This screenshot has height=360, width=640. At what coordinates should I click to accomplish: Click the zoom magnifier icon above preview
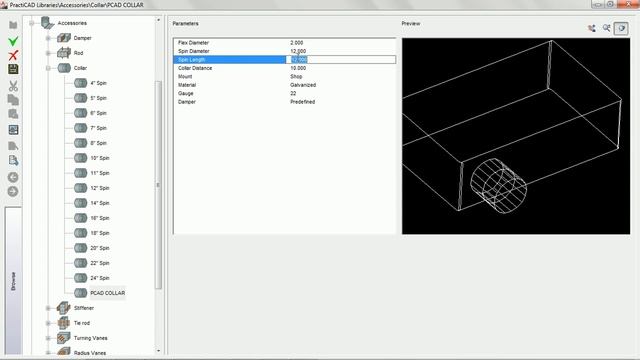[607, 28]
